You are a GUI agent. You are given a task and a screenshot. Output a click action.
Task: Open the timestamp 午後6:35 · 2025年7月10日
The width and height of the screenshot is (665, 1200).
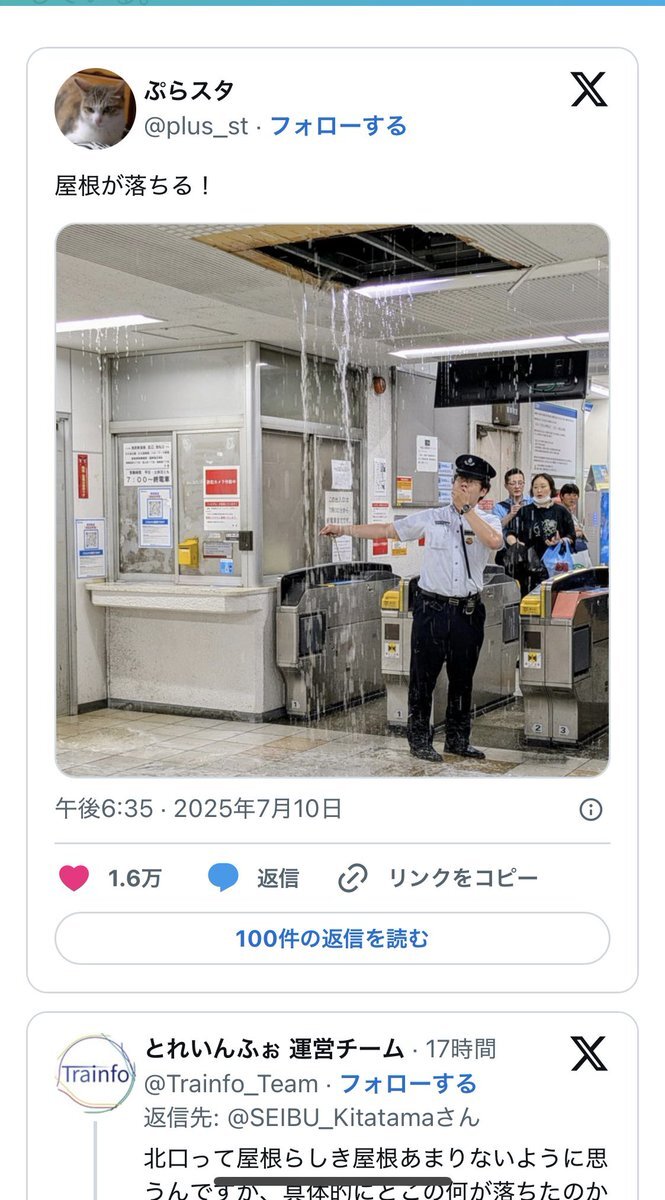tap(198, 808)
